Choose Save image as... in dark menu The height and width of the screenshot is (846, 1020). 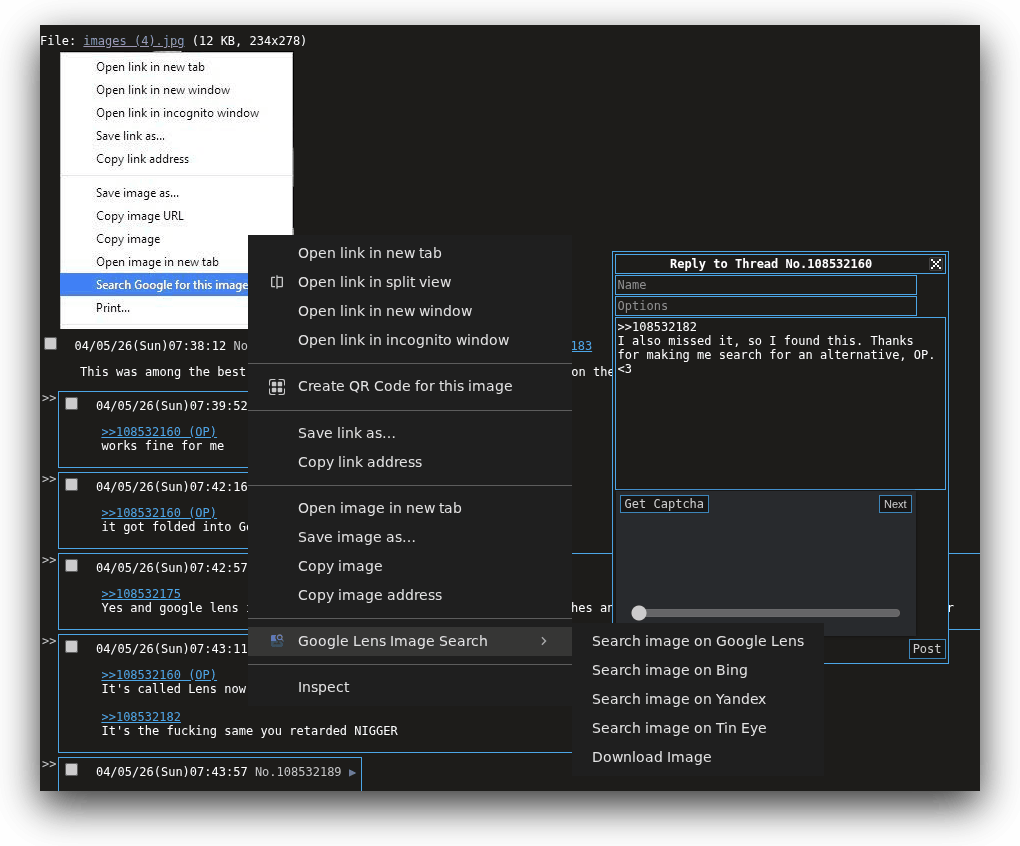[x=410, y=537]
